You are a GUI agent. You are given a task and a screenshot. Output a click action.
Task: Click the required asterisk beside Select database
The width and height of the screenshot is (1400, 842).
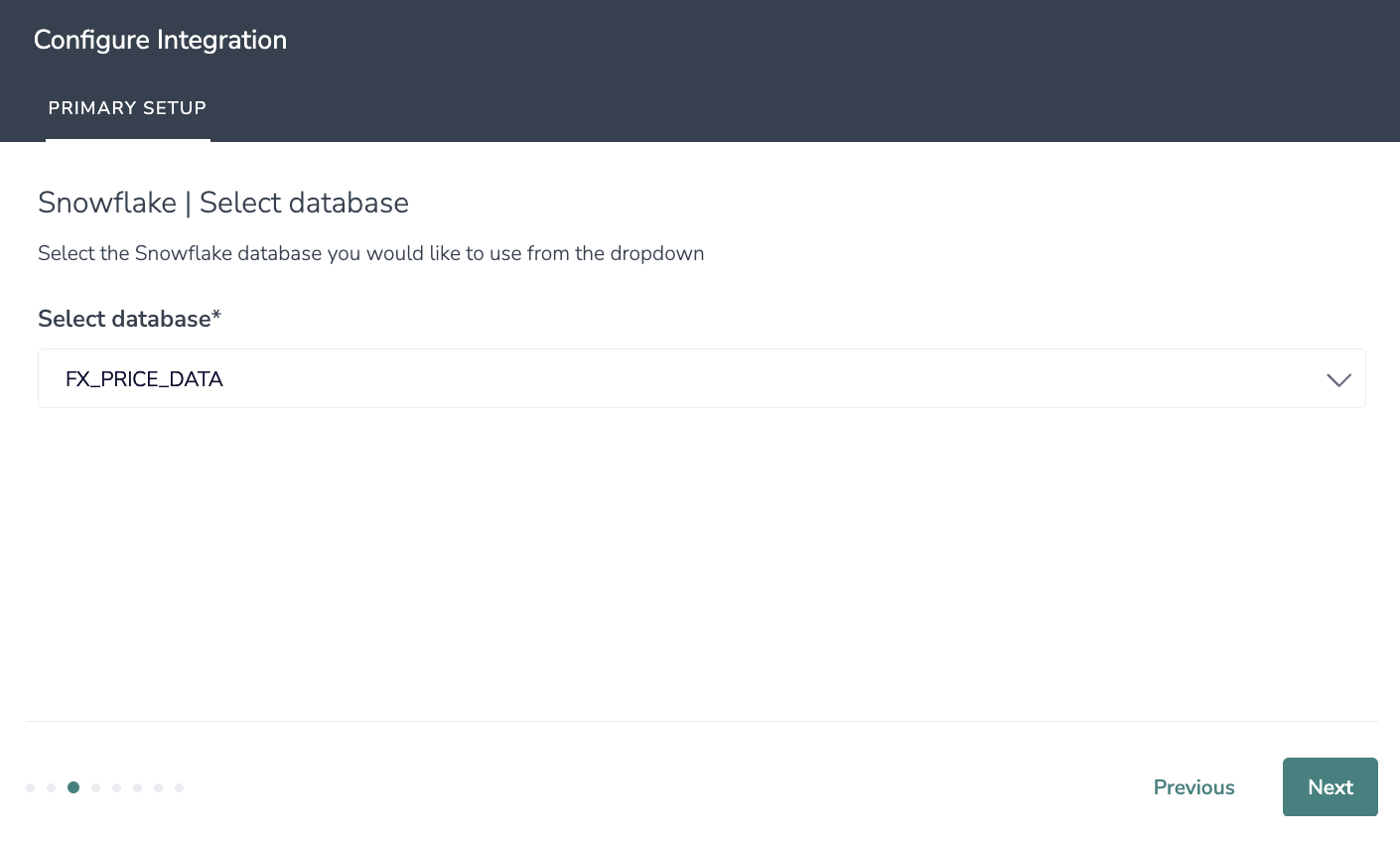(216, 316)
